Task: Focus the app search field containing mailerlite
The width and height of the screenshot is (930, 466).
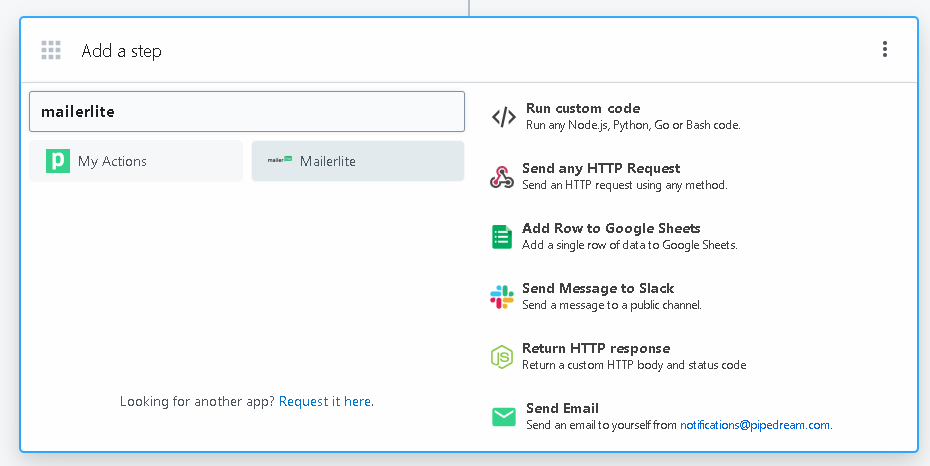Action: [x=247, y=111]
